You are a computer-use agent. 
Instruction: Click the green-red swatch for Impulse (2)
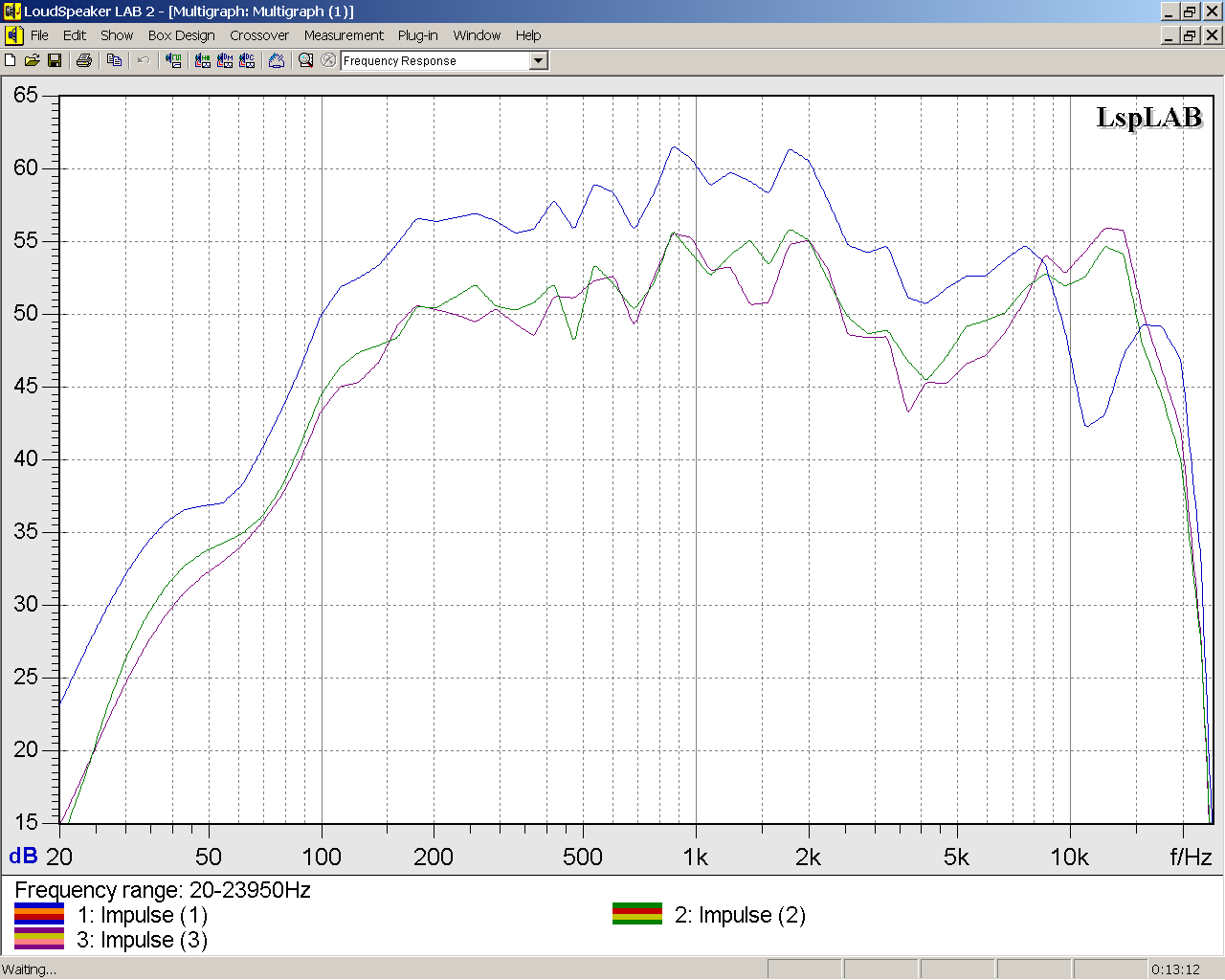(x=637, y=914)
